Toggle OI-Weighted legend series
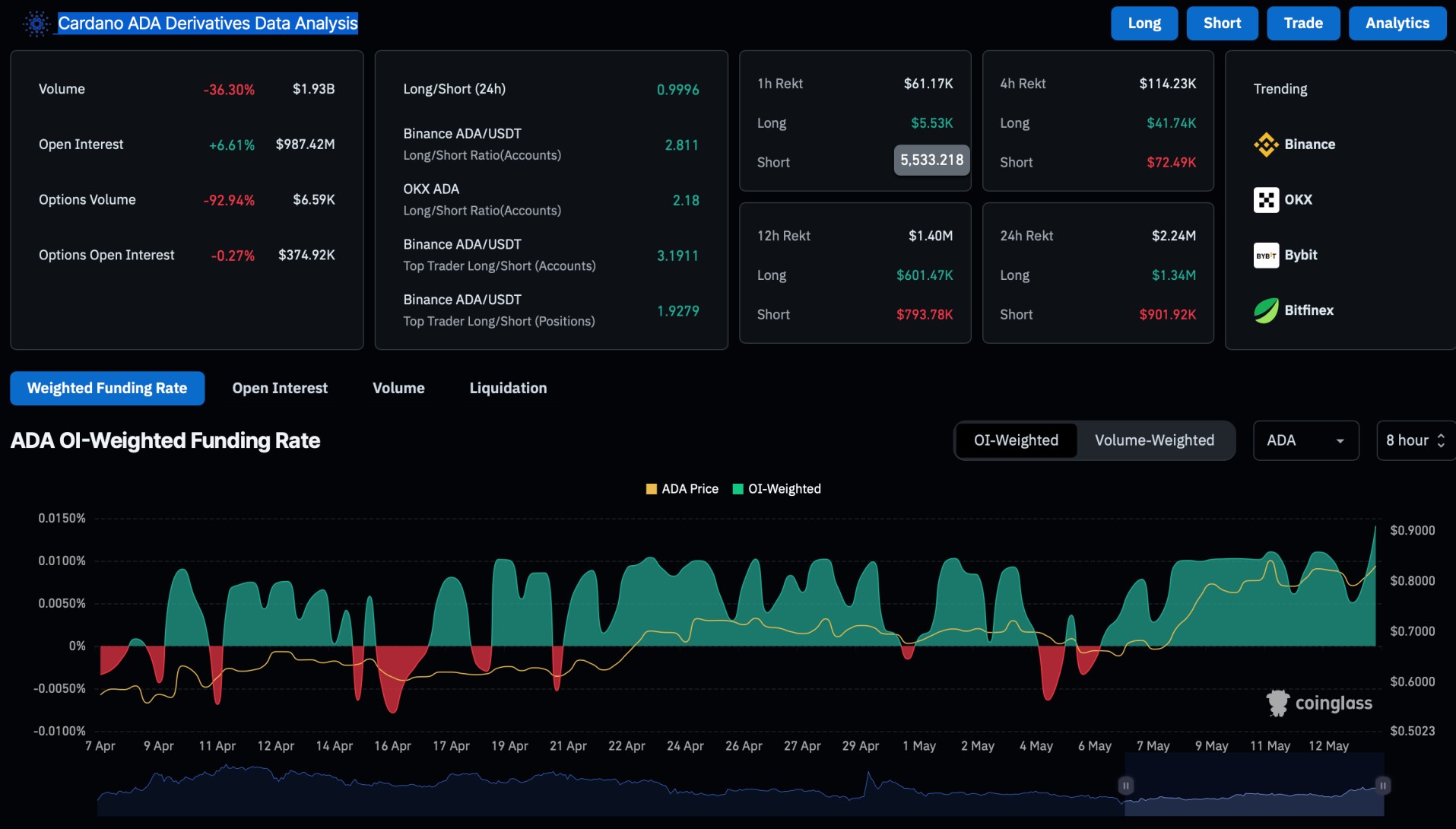1456x829 pixels. [776, 489]
